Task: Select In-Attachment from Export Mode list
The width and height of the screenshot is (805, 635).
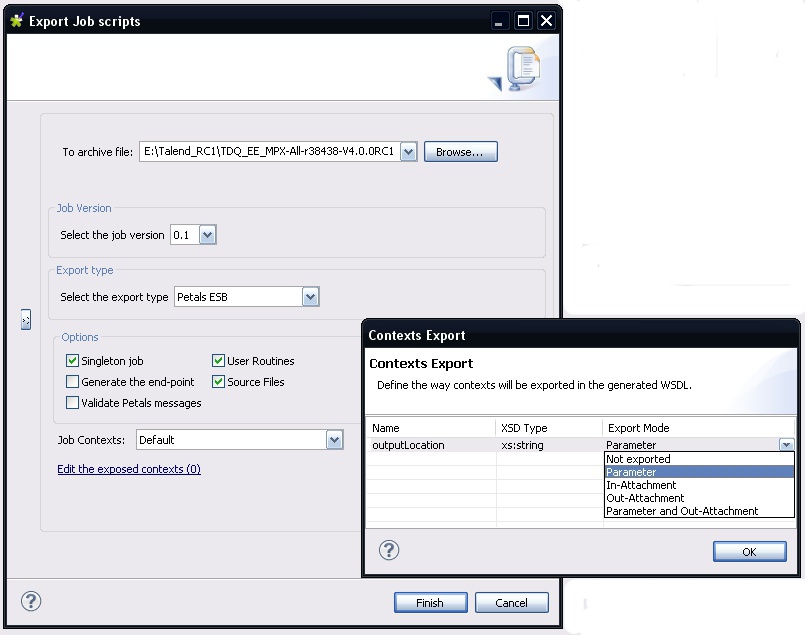Action: pyautogui.click(x=641, y=485)
